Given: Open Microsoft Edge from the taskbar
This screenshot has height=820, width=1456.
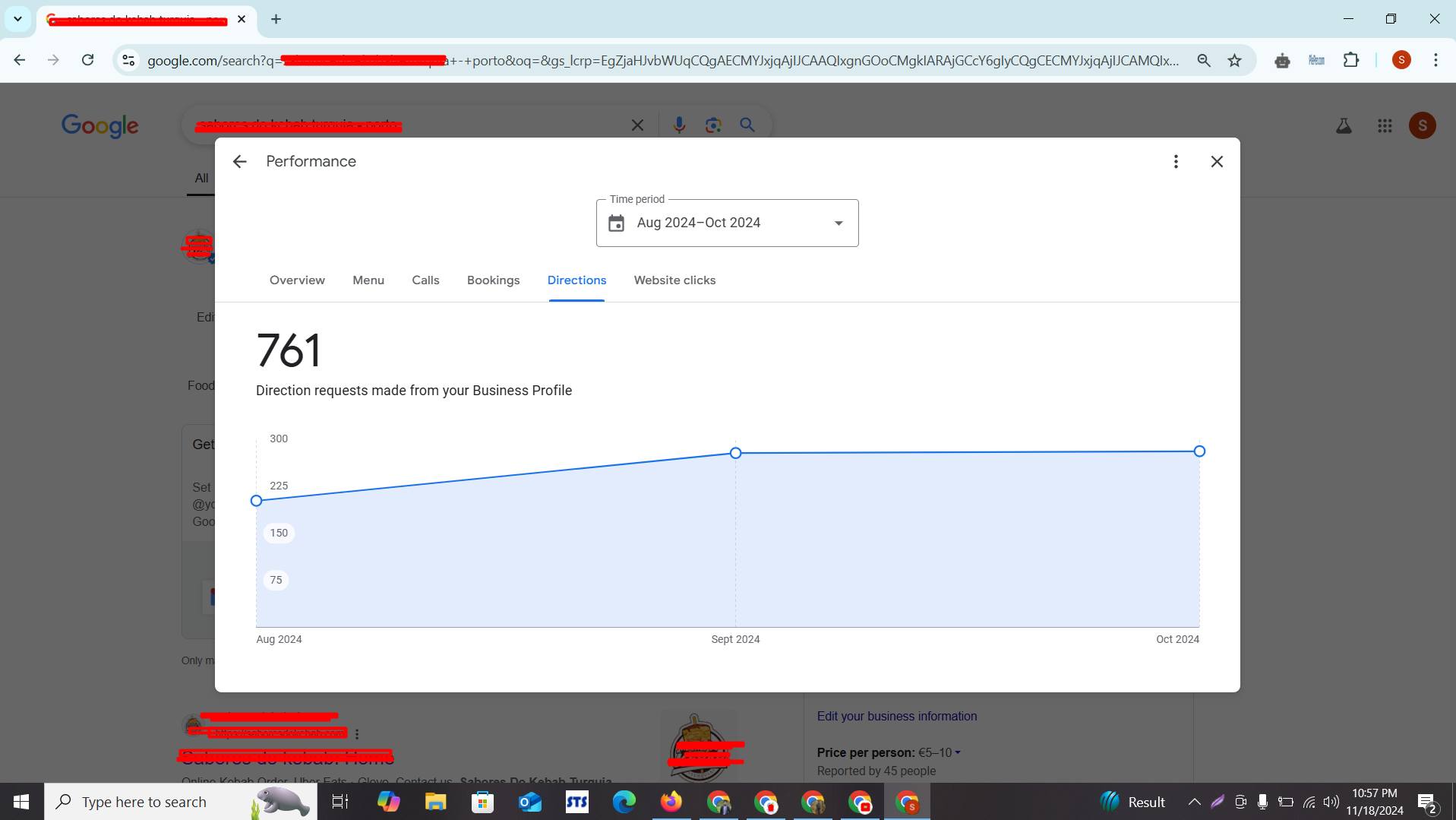Looking at the screenshot, I should [x=624, y=802].
